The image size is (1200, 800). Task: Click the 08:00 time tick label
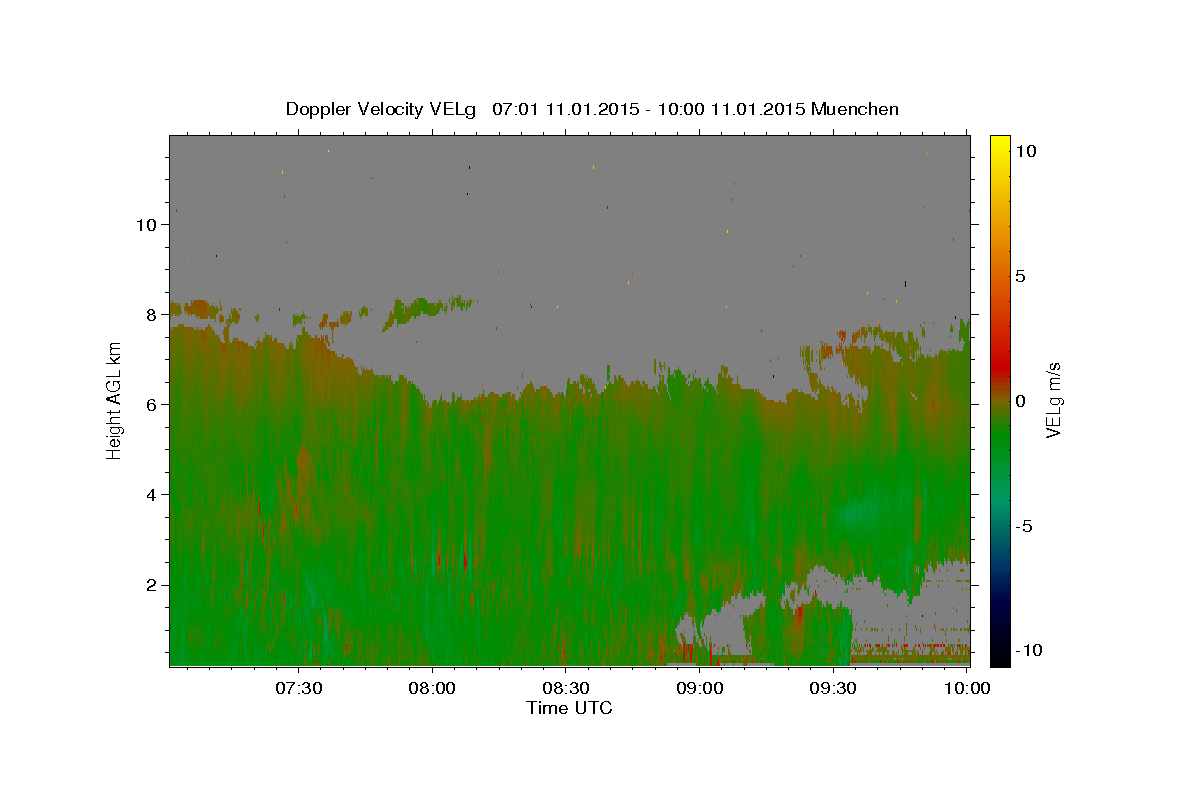[432, 689]
